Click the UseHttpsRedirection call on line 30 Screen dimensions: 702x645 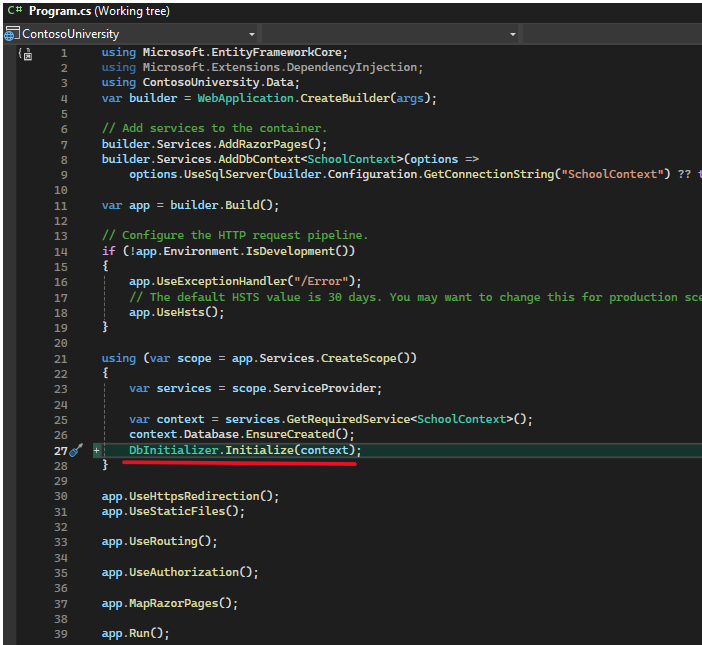196,496
